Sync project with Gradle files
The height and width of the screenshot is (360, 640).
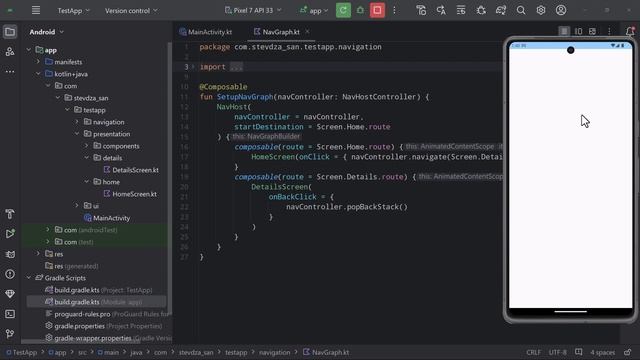click(501, 10)
